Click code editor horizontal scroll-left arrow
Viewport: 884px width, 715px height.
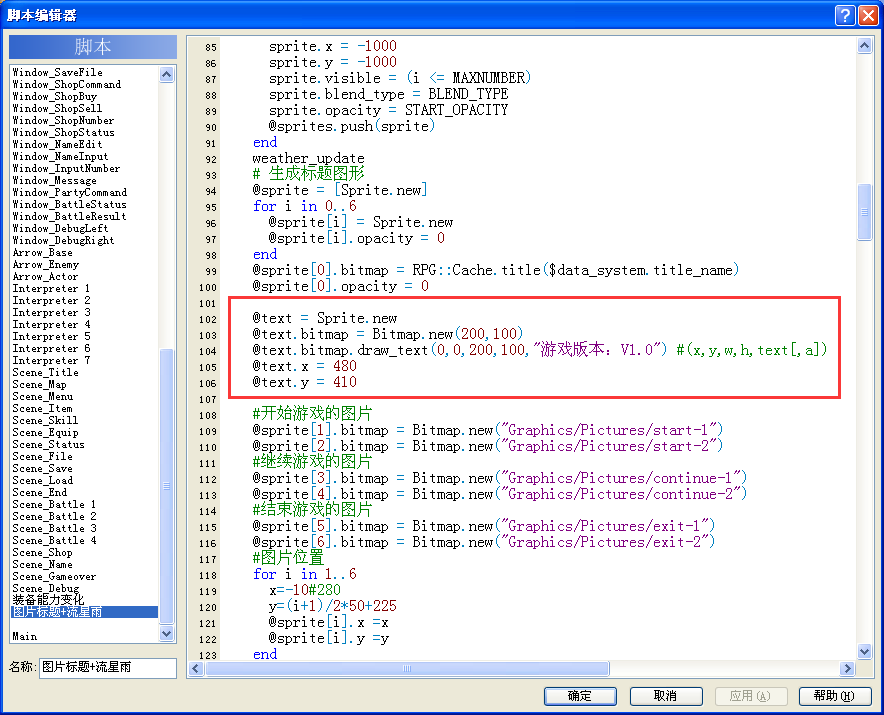[196, 669]
